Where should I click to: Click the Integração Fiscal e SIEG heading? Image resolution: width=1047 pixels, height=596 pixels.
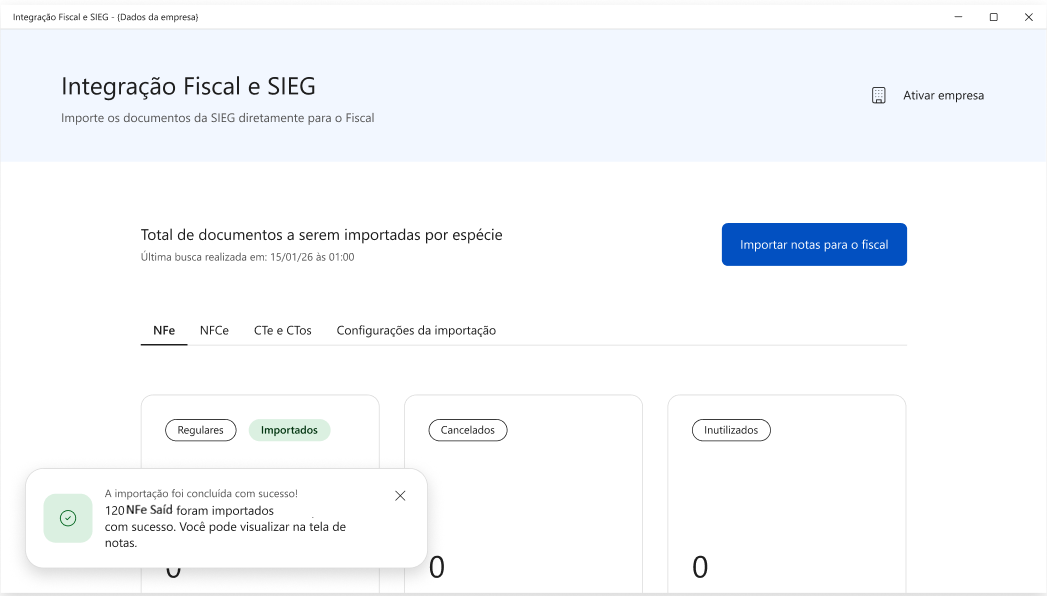click(188, 86)
